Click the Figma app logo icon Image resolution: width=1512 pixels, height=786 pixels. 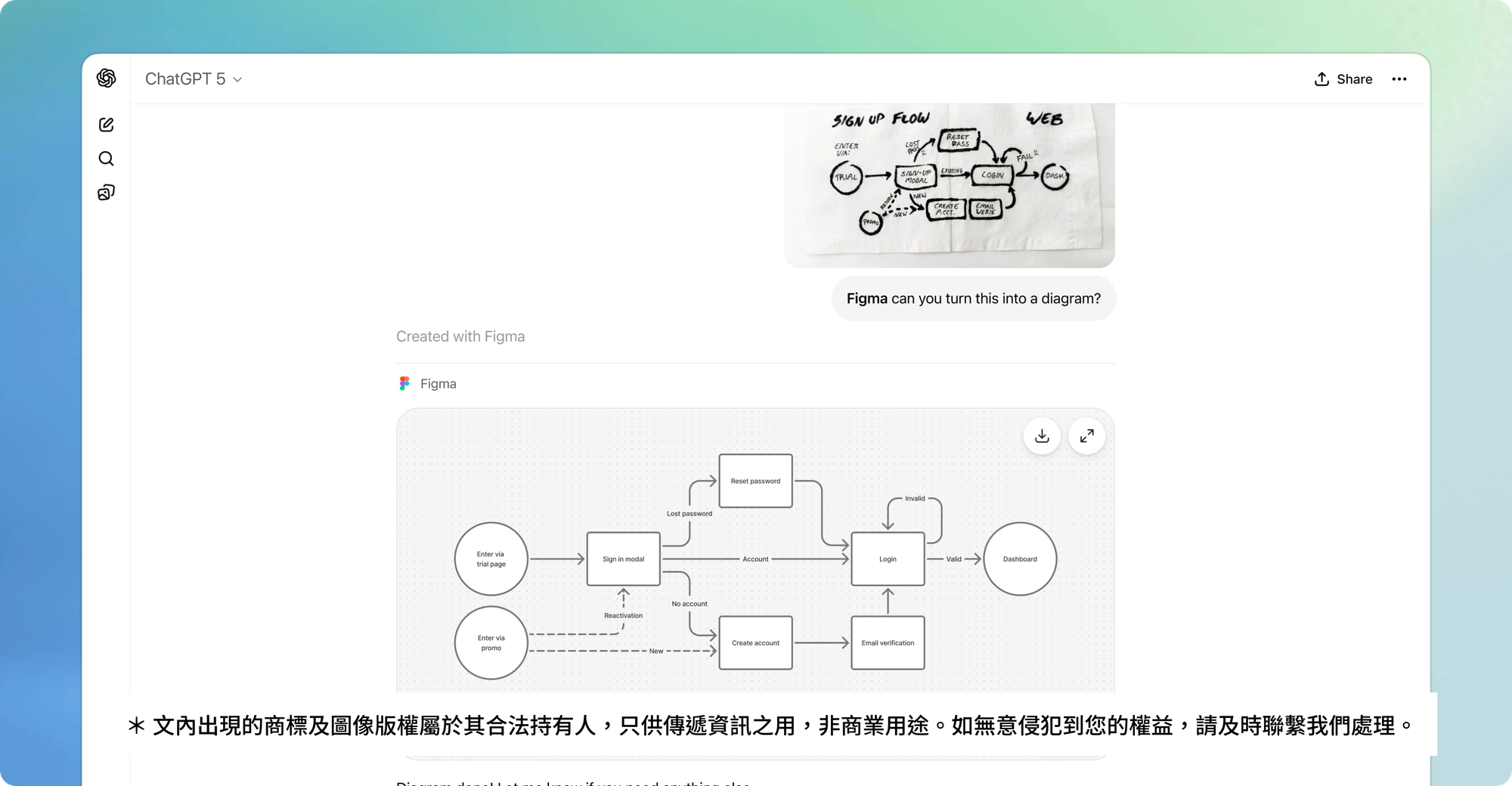[x=404, y=384]
